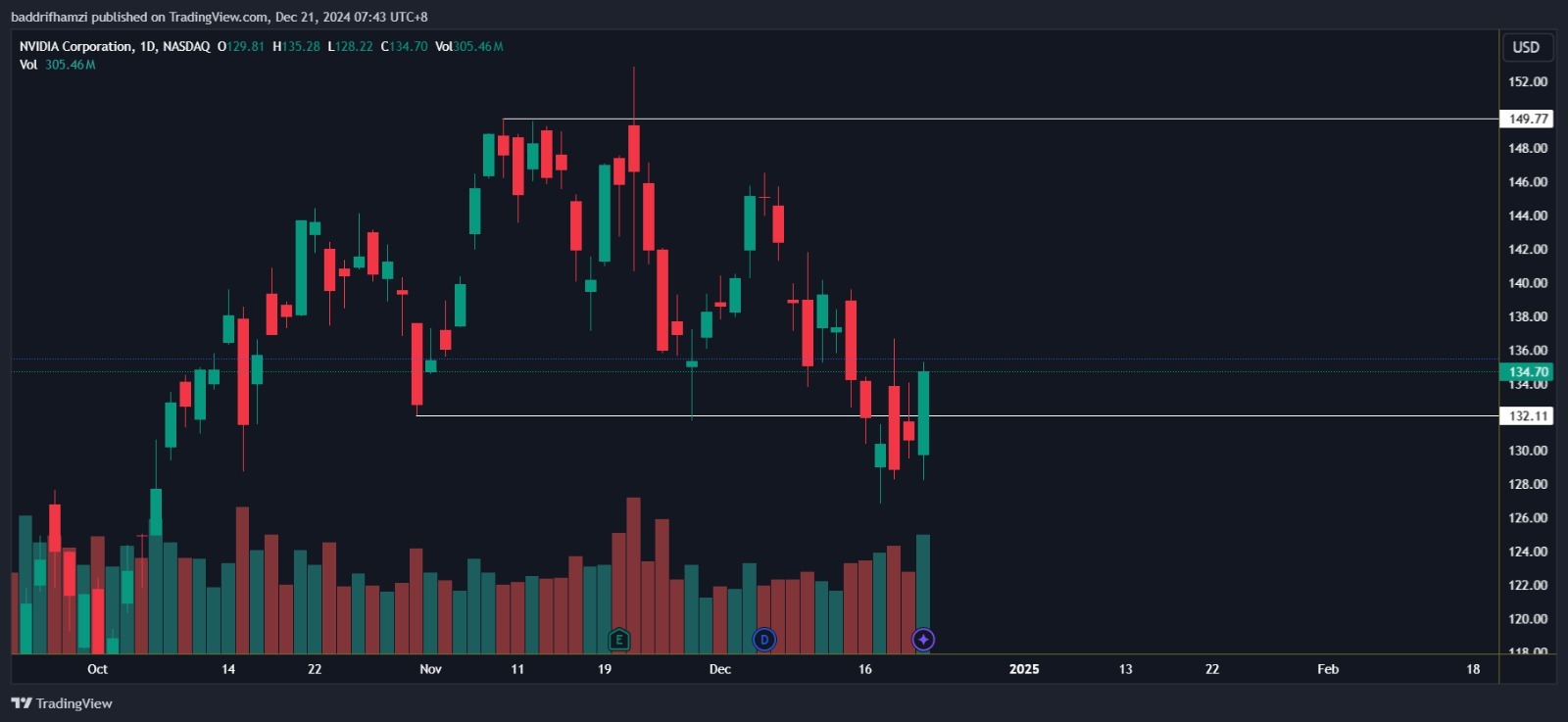Click the high price H135.28 value

296,46
